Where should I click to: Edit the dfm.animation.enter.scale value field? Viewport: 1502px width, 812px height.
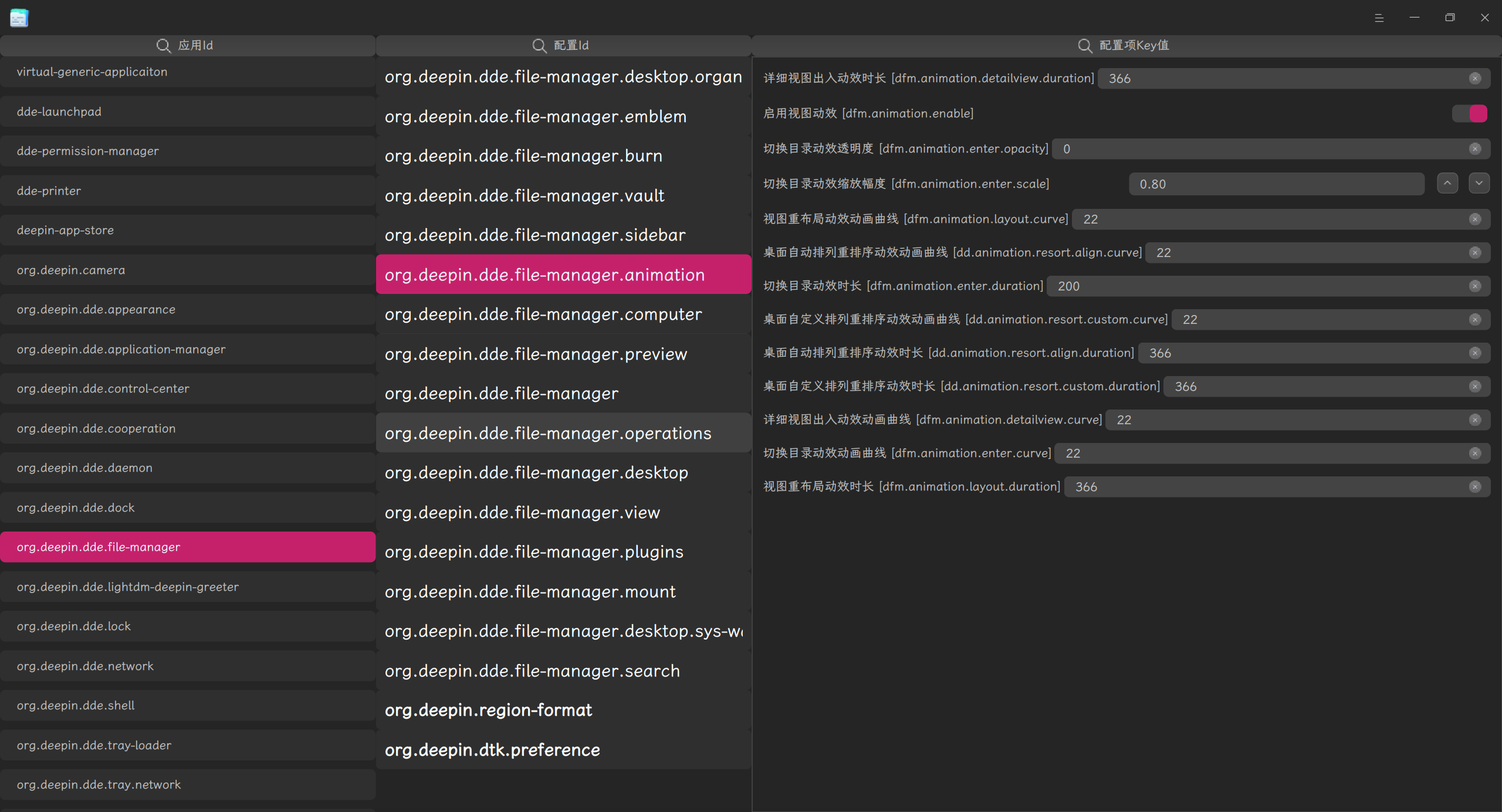tap(1277, 184)
